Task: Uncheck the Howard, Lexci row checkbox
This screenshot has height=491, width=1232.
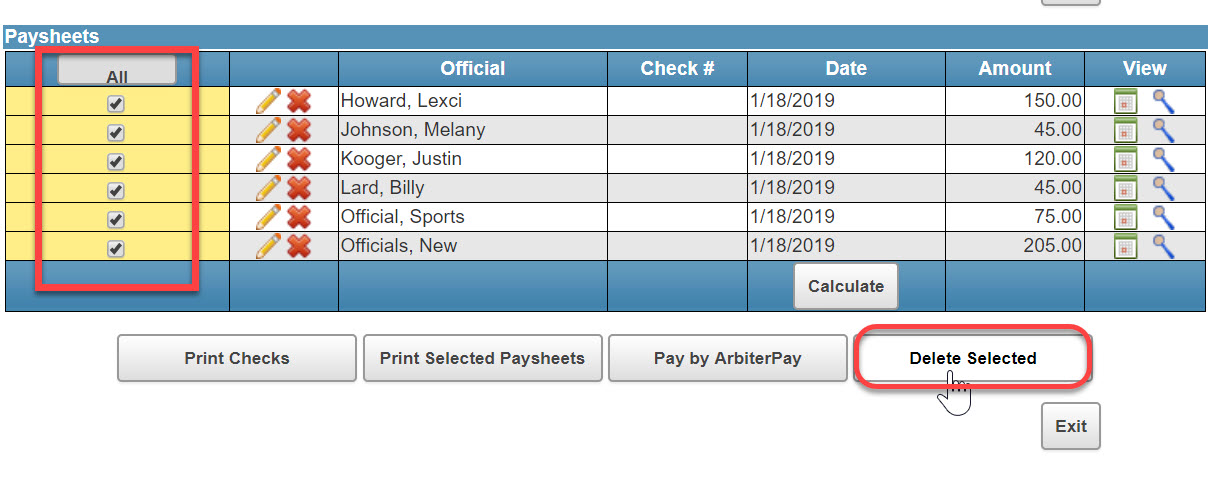Action: click(116, 103)
